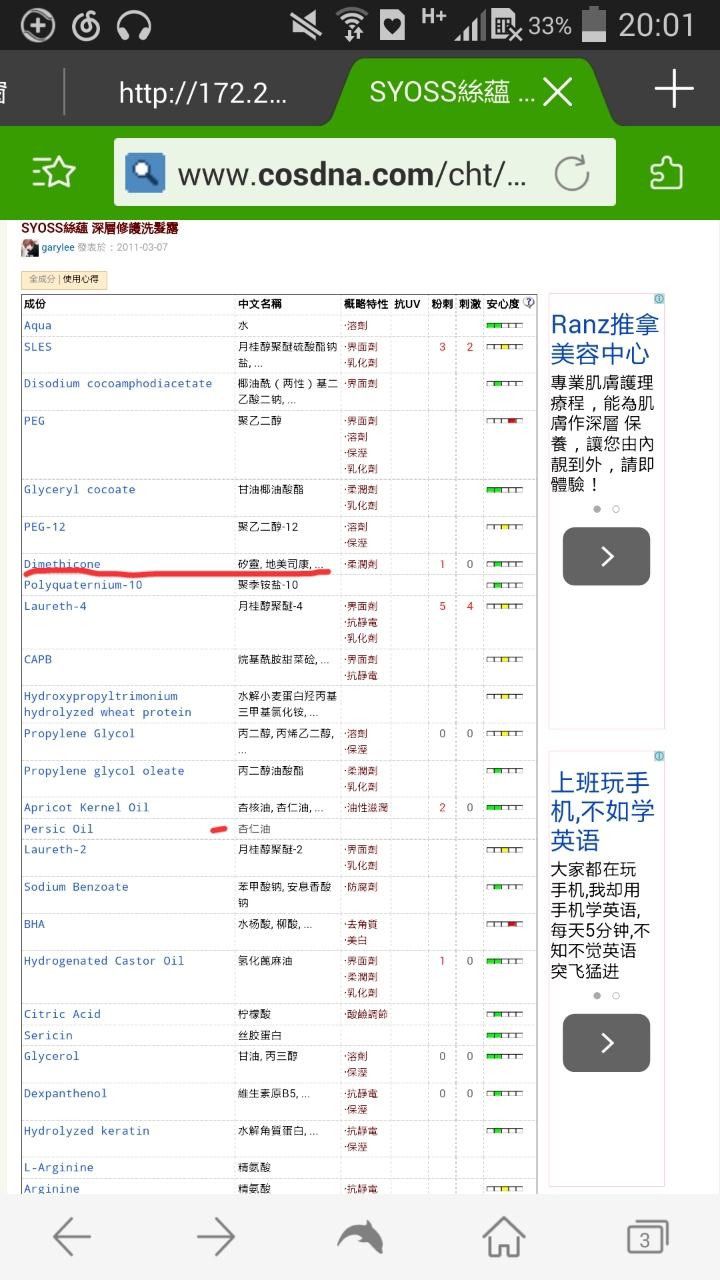Viewport: 720px width, 1280px height.
Task: Tap safety rating bar for PEG row
Action: click(504, 421)
